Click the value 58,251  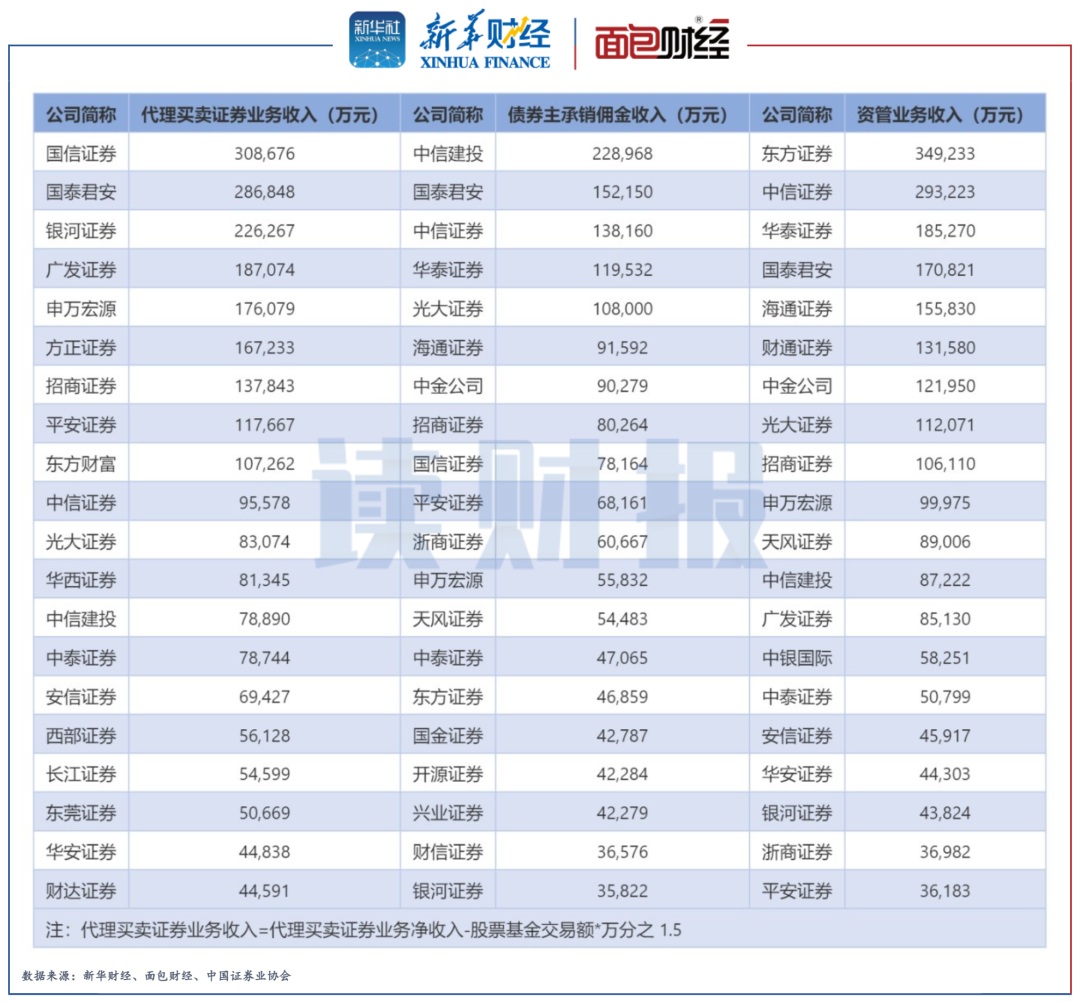click(x=945, y=658)
